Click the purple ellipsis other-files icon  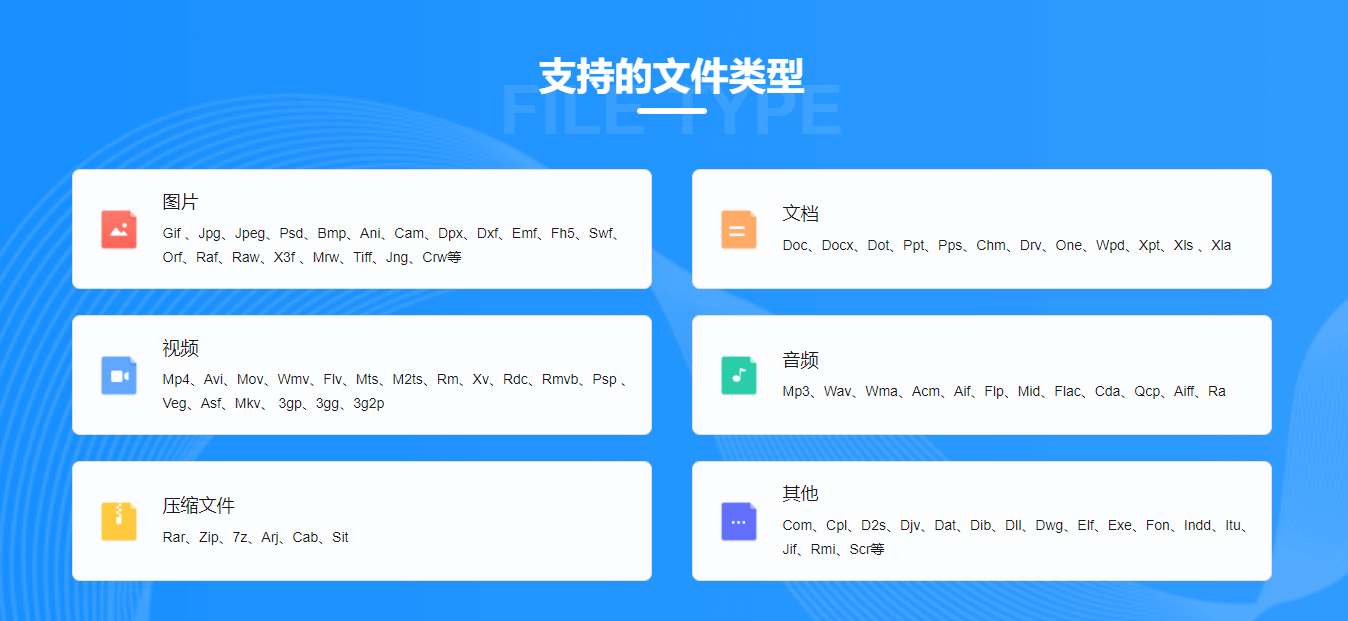pos(739,521)
